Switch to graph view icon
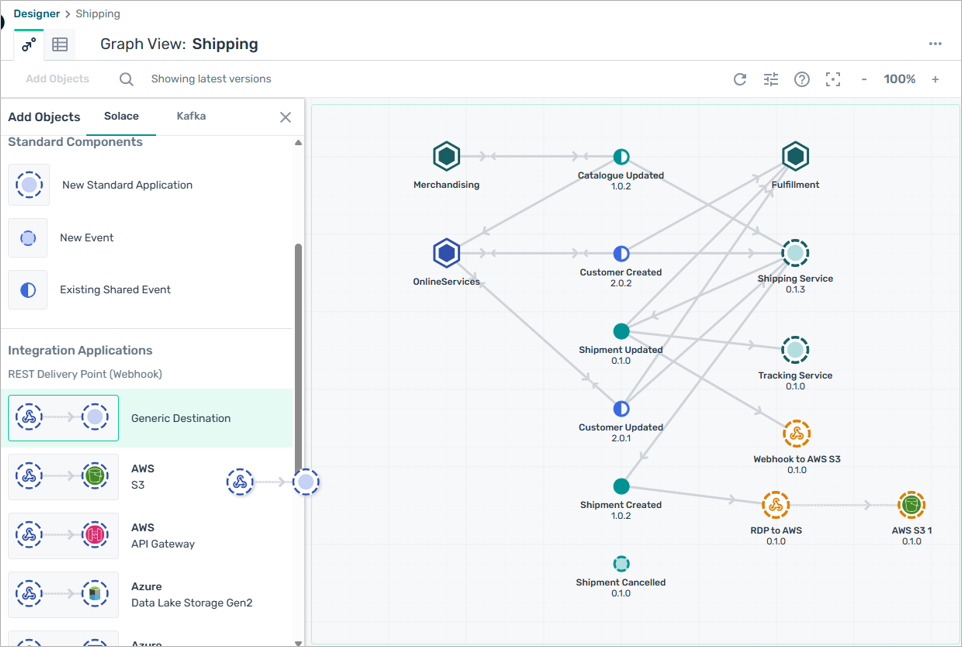 29,44
